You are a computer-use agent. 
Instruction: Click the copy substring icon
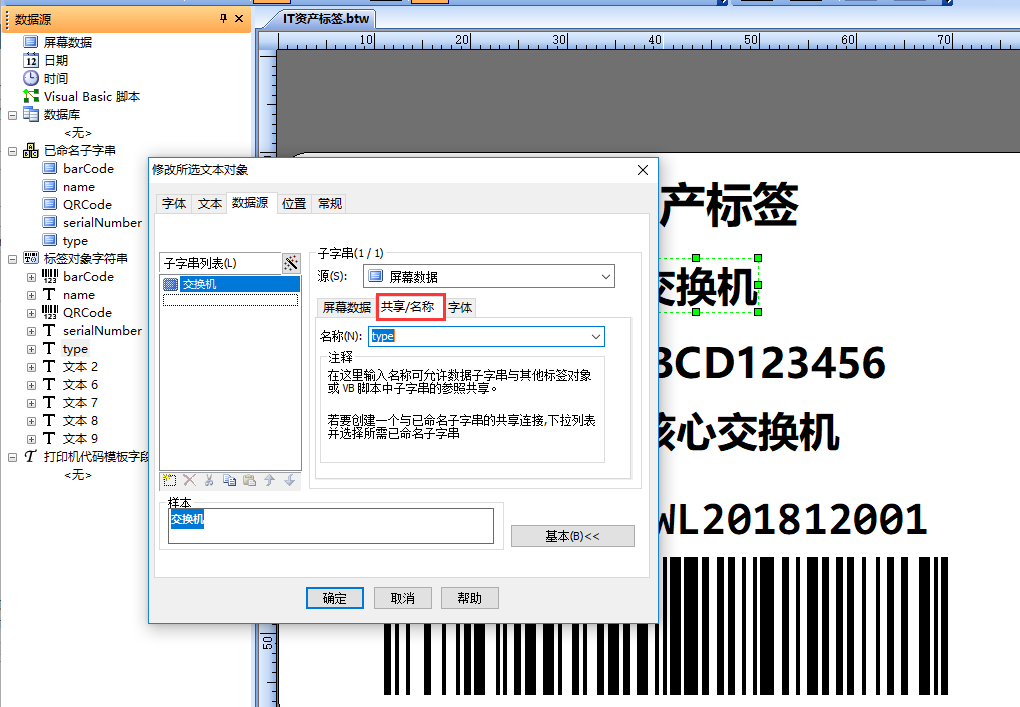229,480
